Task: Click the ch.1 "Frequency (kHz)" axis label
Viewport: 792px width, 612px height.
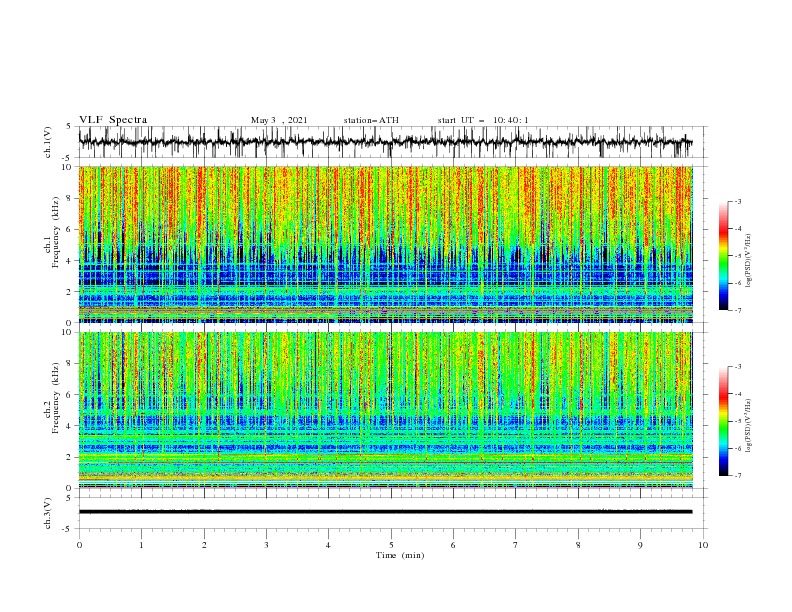Action: (56, 232)
